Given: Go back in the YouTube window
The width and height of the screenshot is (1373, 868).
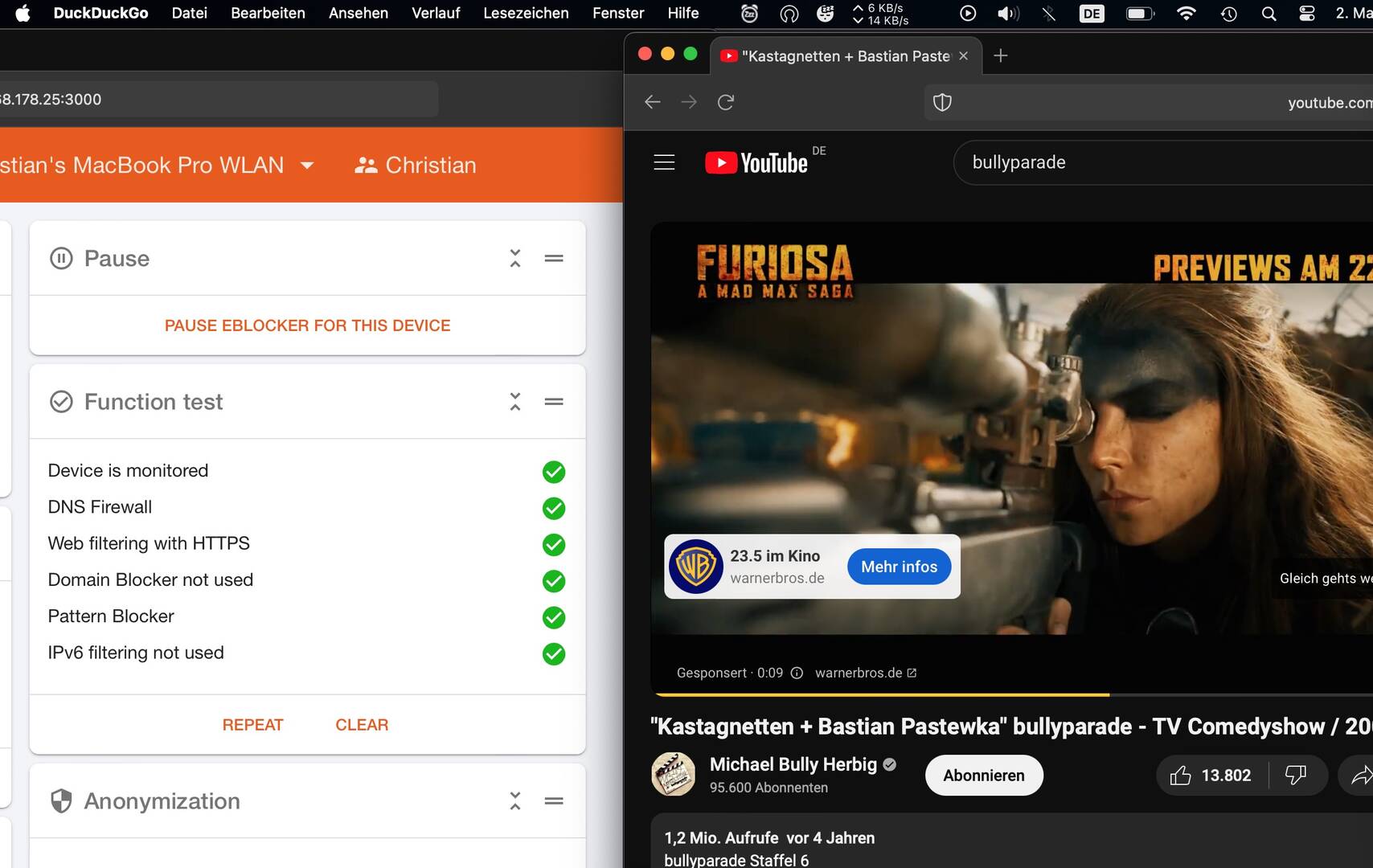Looking at the screenshot, I should pyautogui.click(x=653, y=102).
